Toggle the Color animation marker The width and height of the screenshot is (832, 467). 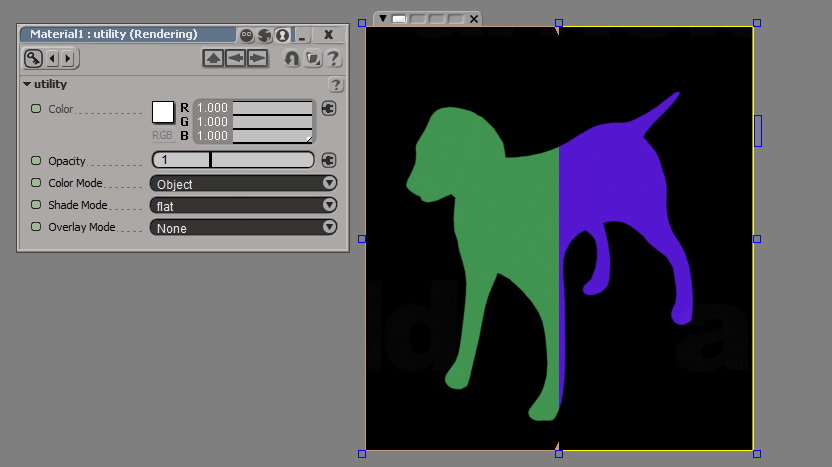[36, 108]
